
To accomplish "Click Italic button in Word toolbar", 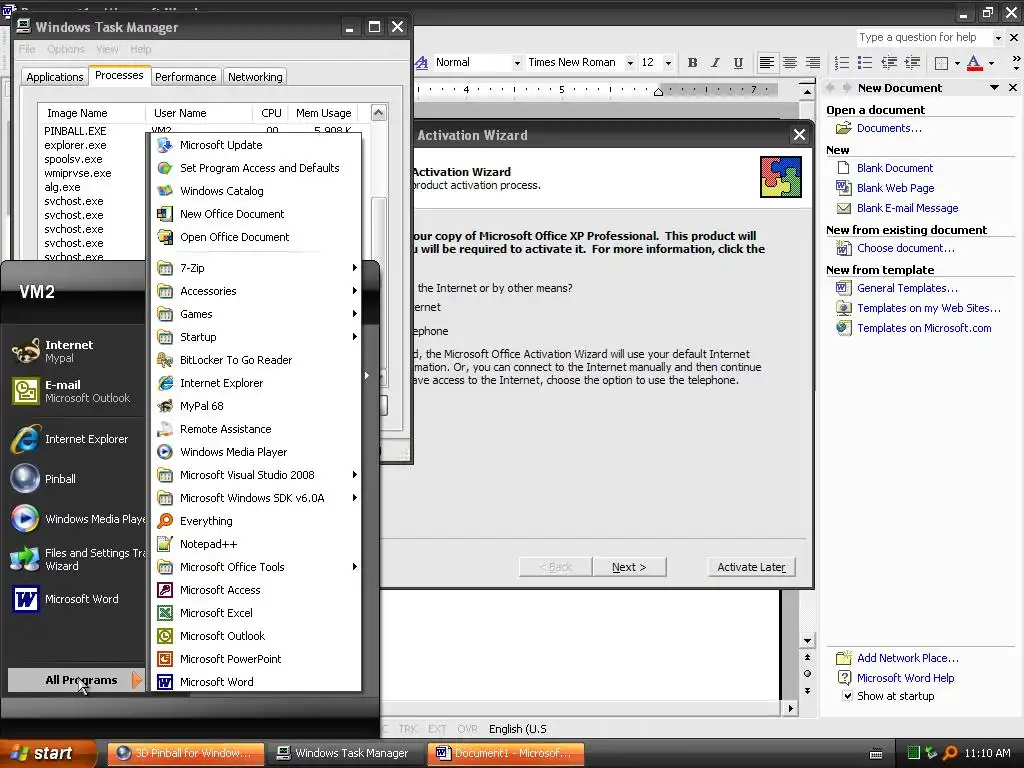I will 715,63.
